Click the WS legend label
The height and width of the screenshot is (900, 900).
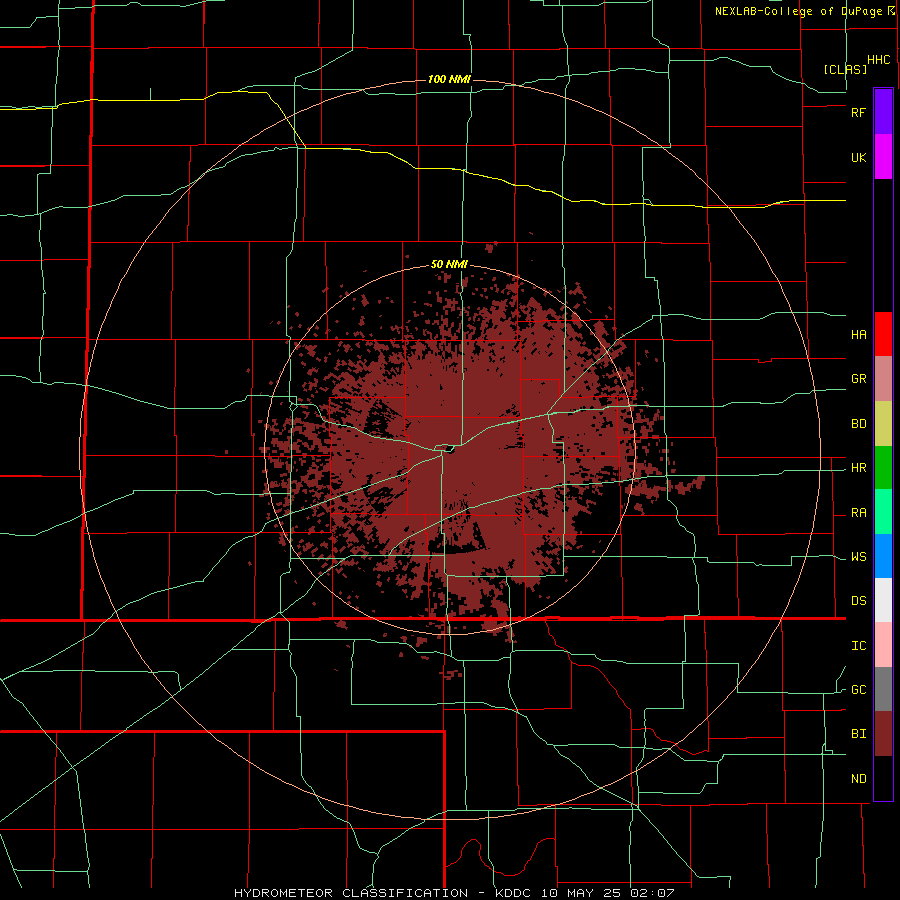click(x=859, y=557)
